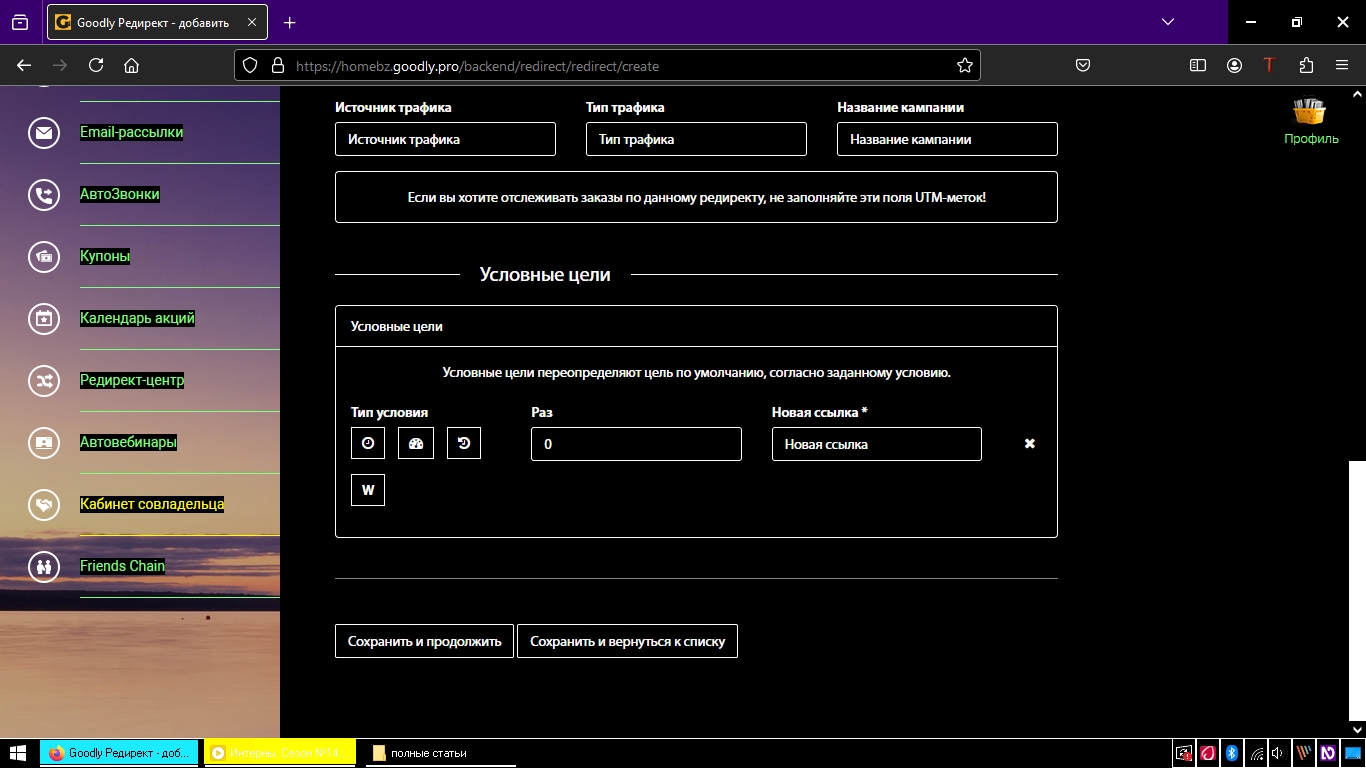This screenshot has height=768, width=1366.
Task: Open the volume speaker tray icon
Action: [x=1278, y=753]
